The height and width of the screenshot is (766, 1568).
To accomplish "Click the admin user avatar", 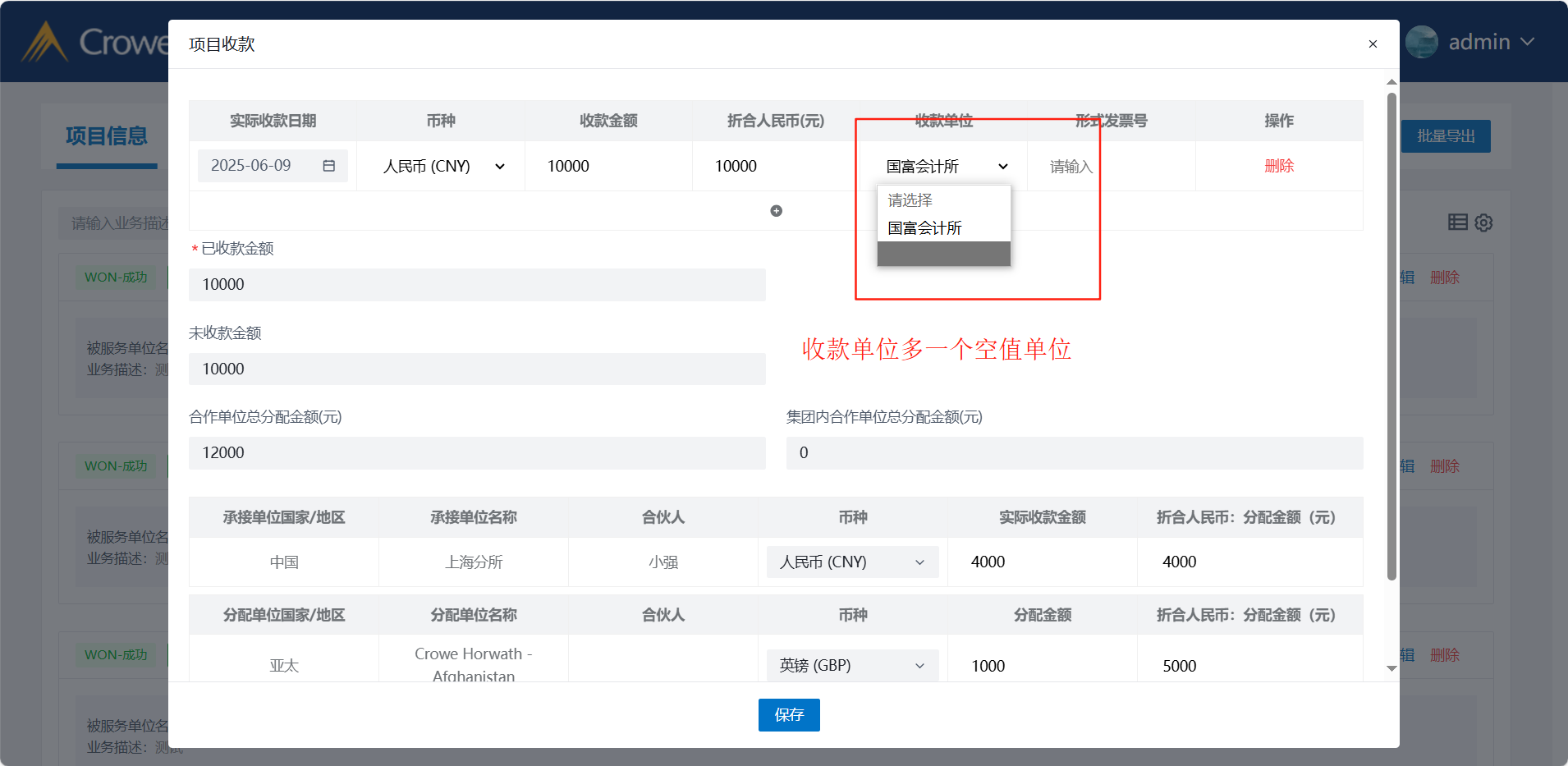I will point(1422,42).
